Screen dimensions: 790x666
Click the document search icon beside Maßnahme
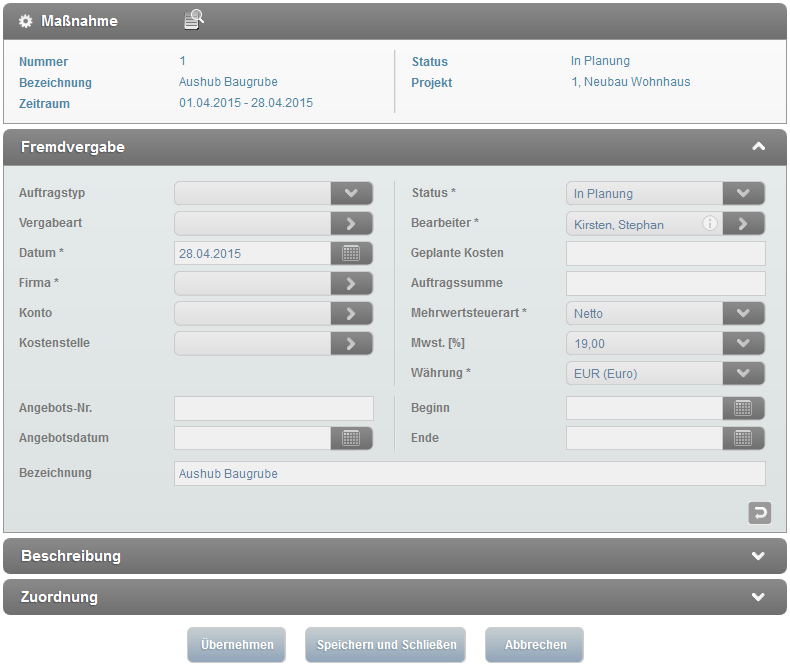point(194,20)
